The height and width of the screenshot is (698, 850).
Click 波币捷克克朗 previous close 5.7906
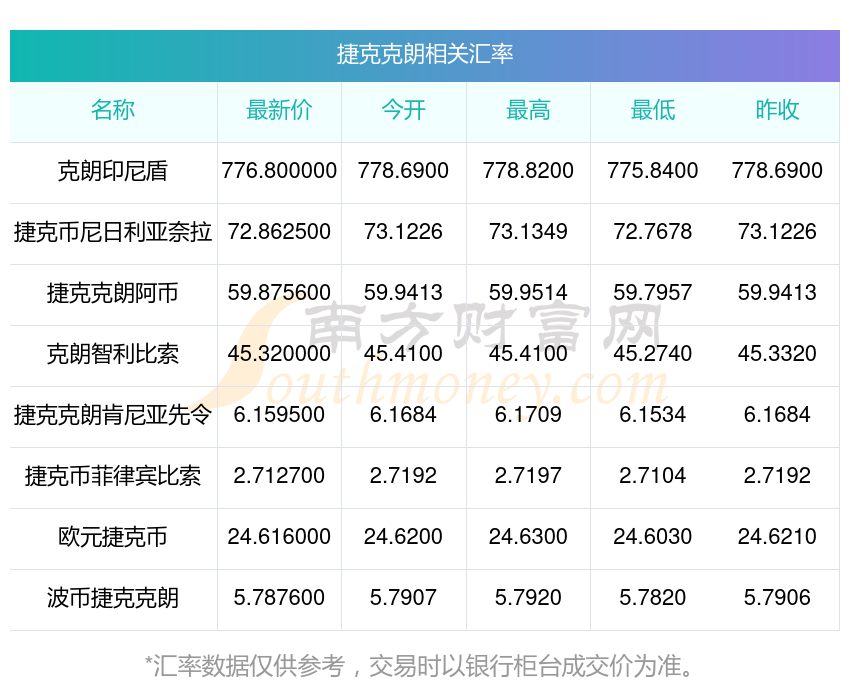(777, 598)
